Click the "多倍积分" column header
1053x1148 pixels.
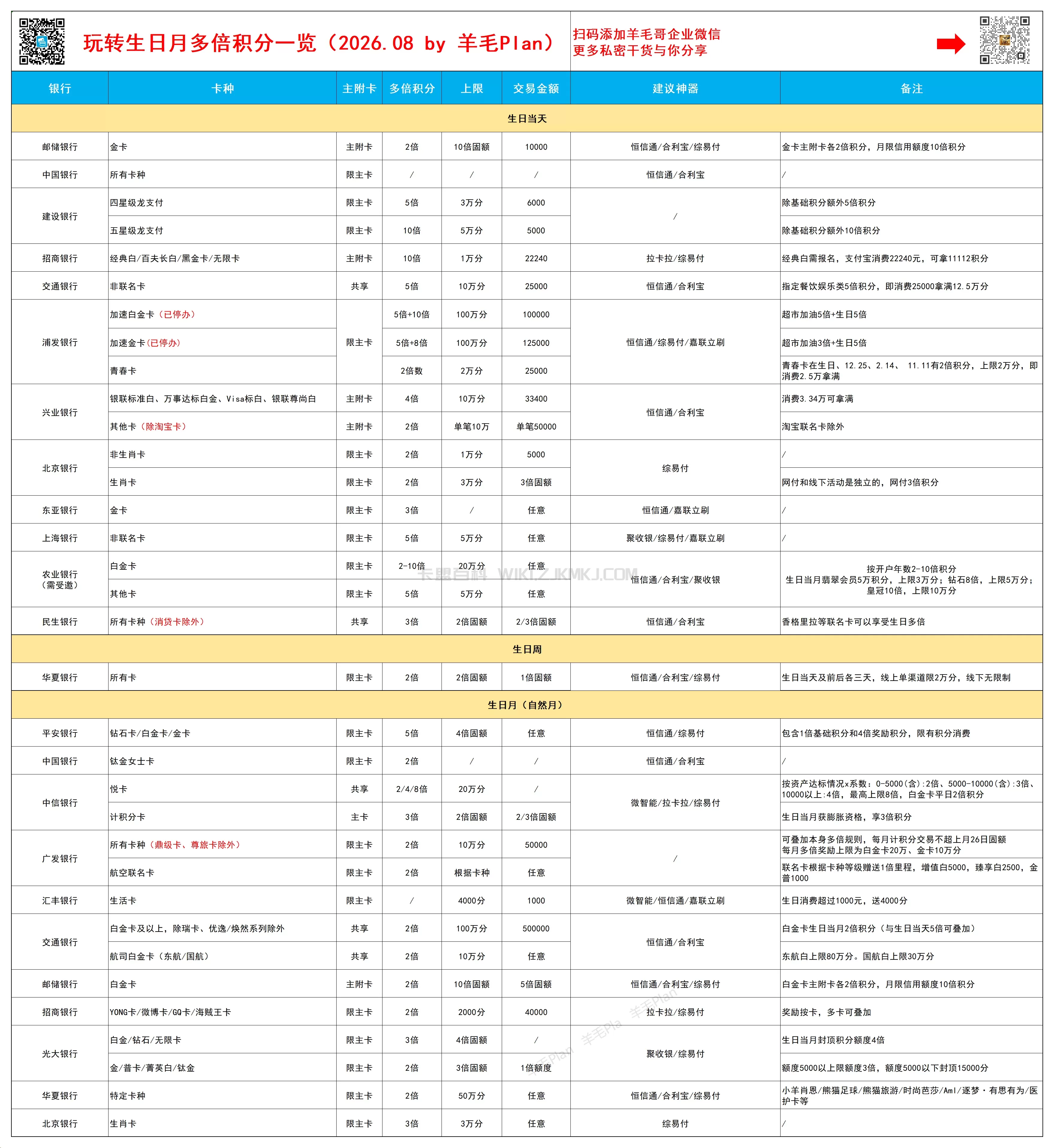(x=412, y=88)
